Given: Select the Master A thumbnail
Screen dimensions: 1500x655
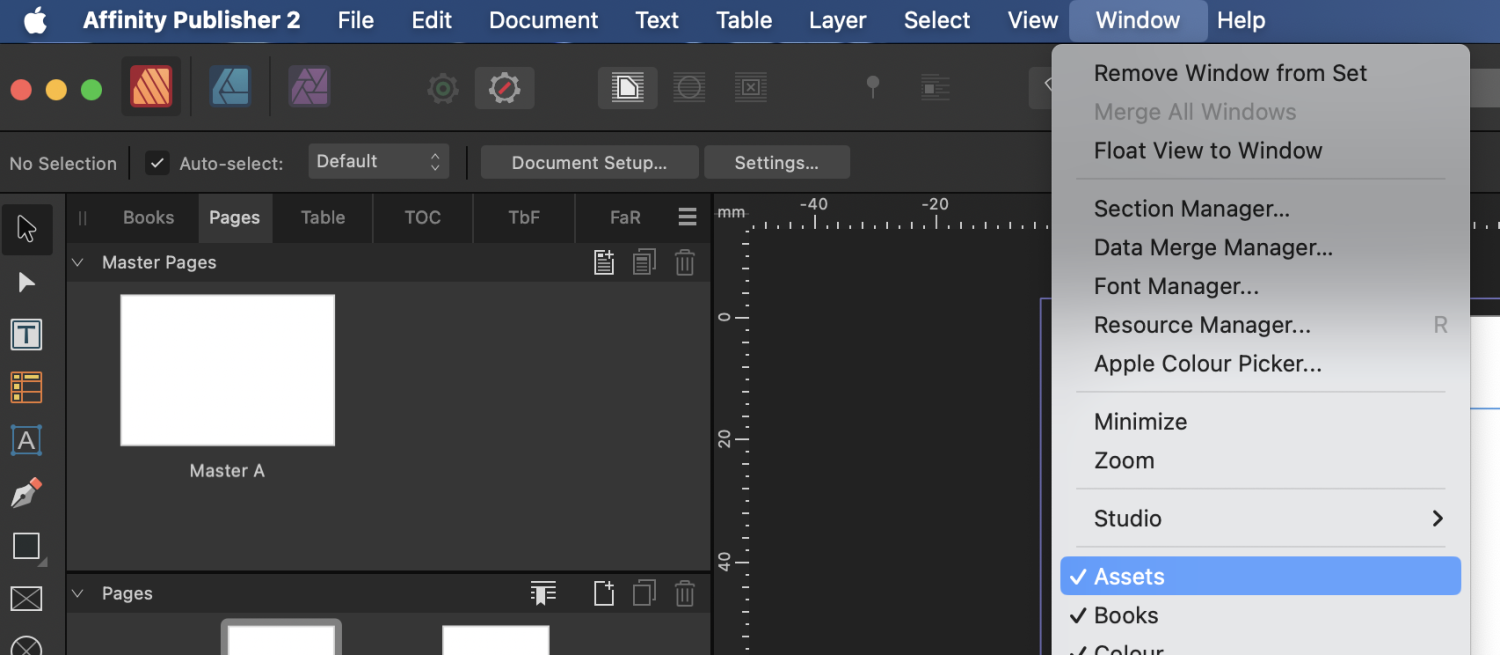Looking at the screenshot, I should (227, 370).
